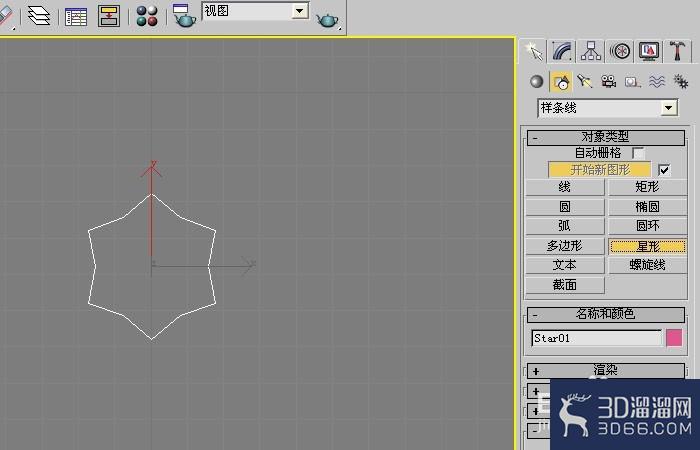Click the 弧 shape button
700x450 pixels.
(565, 226)
